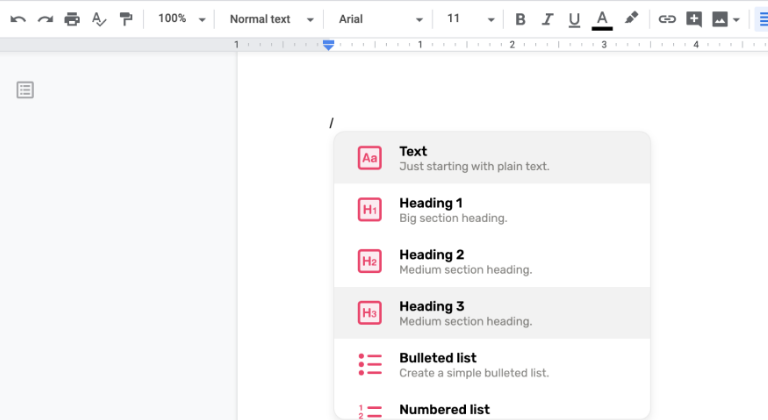Print the document with printer icon
Screen dimensions: 768x420
(x=72, y=19)
